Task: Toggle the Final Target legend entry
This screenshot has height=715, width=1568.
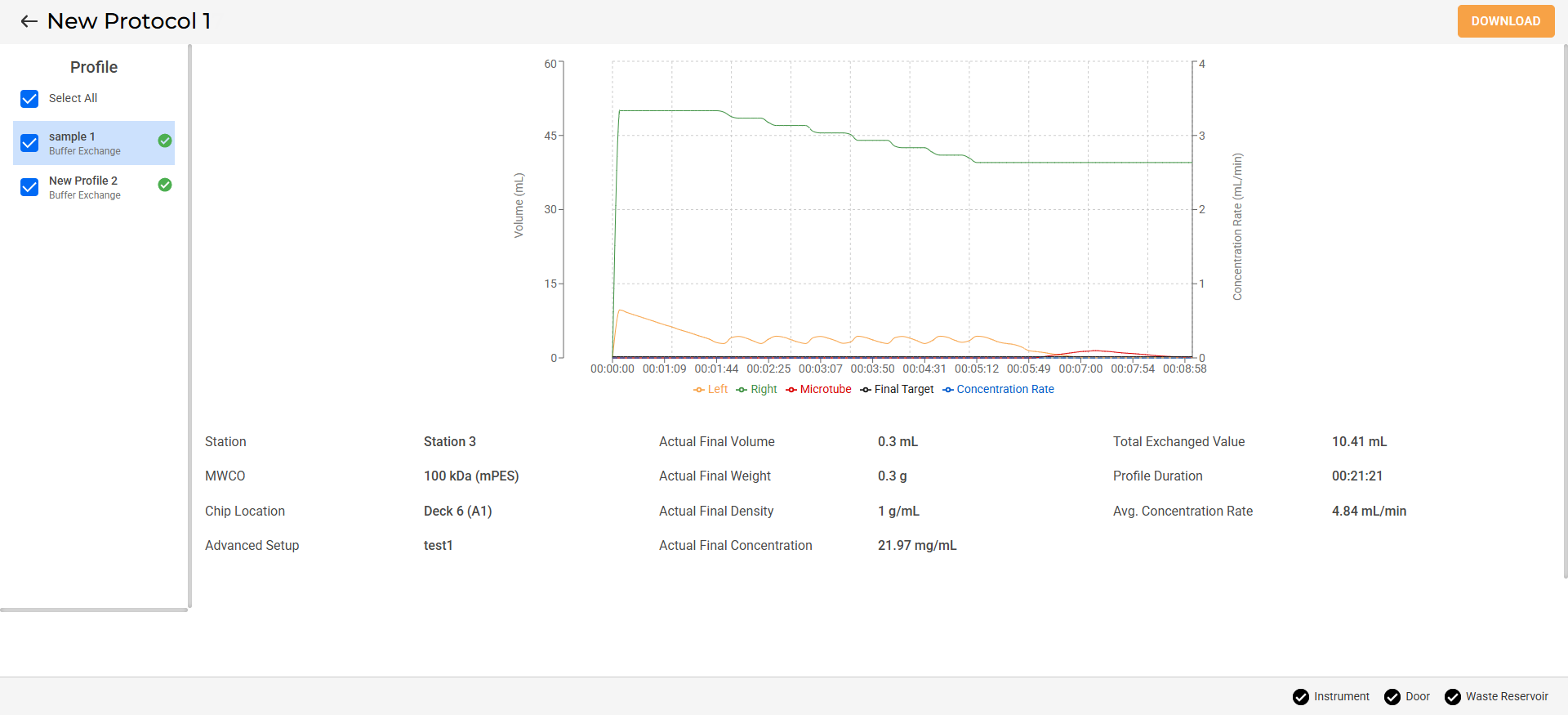Action: [x=897, y=390]
